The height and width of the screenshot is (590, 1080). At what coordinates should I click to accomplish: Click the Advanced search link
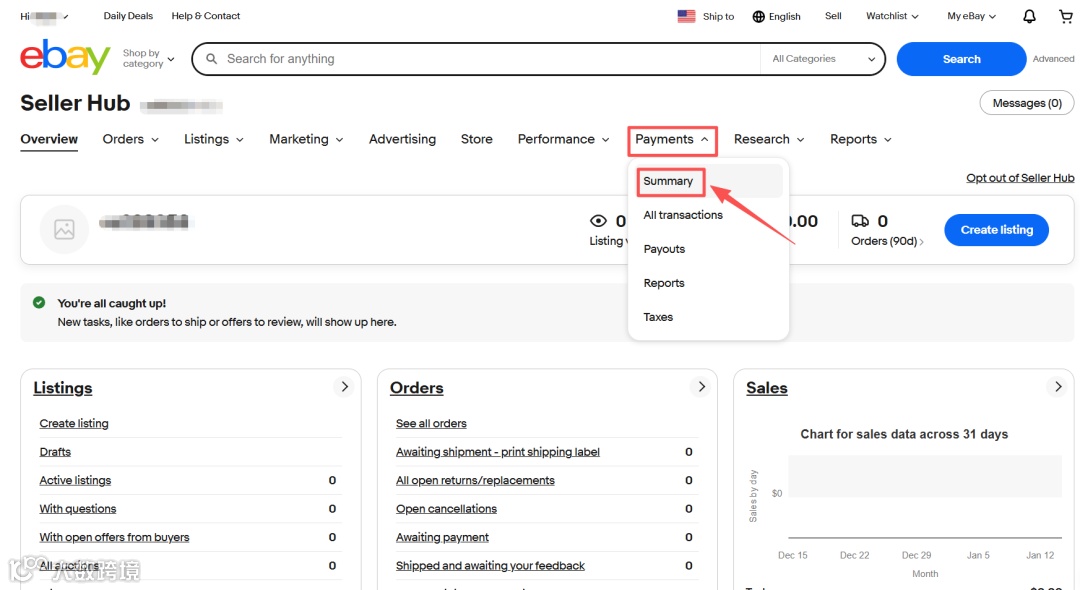pos(1053,59)
